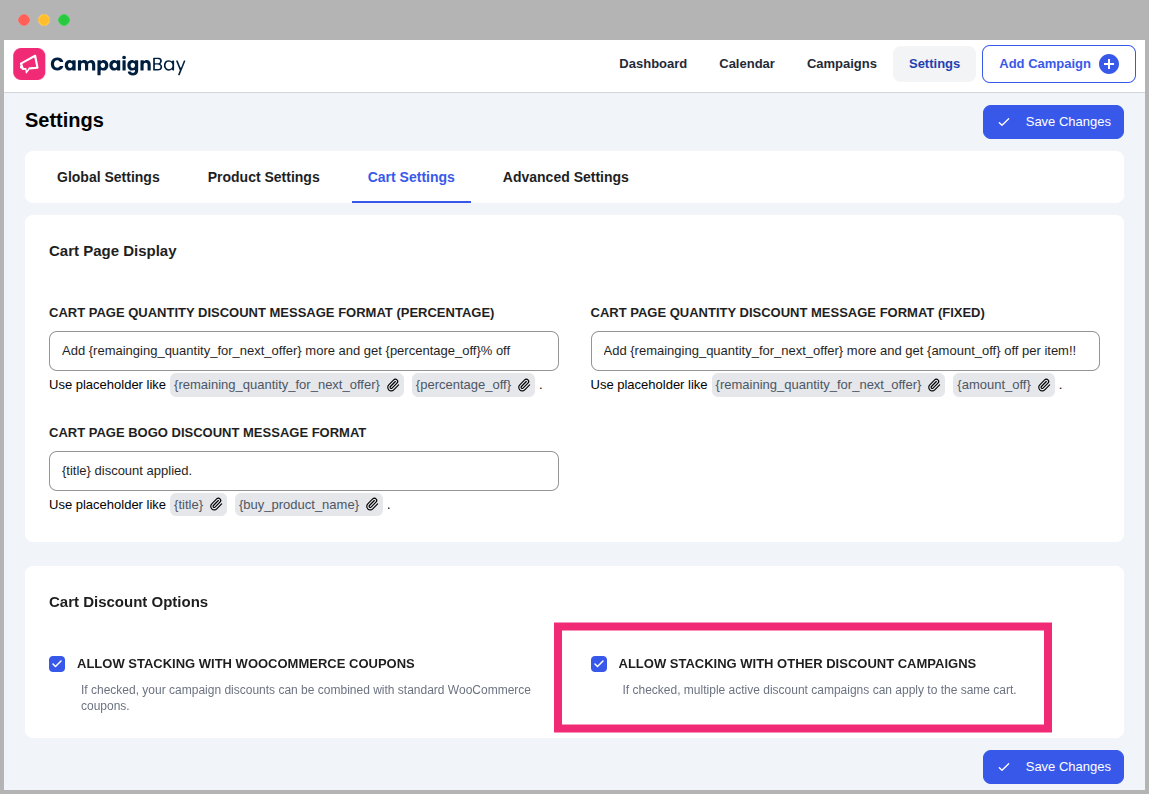This screenshot has height=794, width=1149.
Task: Click the plus icon in Add Campaign
Action: click(x=1109, y=64)
